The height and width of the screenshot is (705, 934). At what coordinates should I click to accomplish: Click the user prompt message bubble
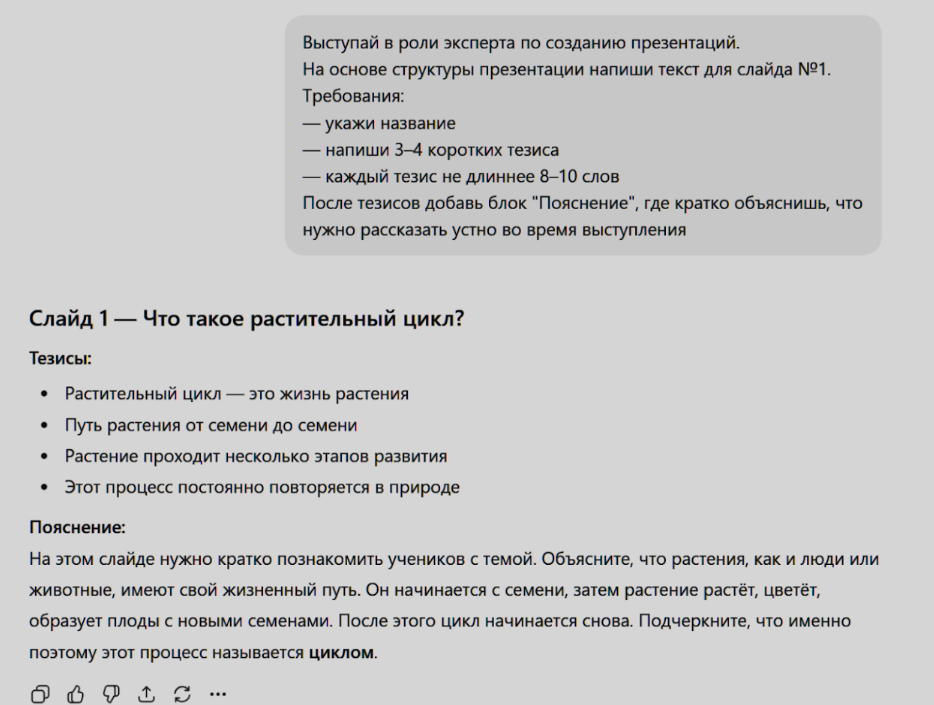[x=582, y=135]
